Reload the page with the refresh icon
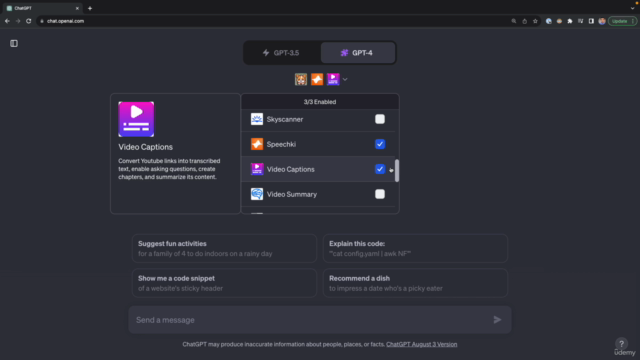This screenshot has height=360, width=640. 29,21
